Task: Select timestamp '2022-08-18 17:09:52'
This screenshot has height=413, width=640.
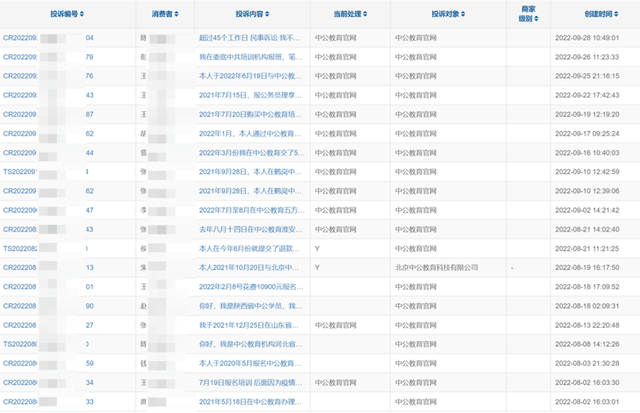Action: (x=587, y=287)
